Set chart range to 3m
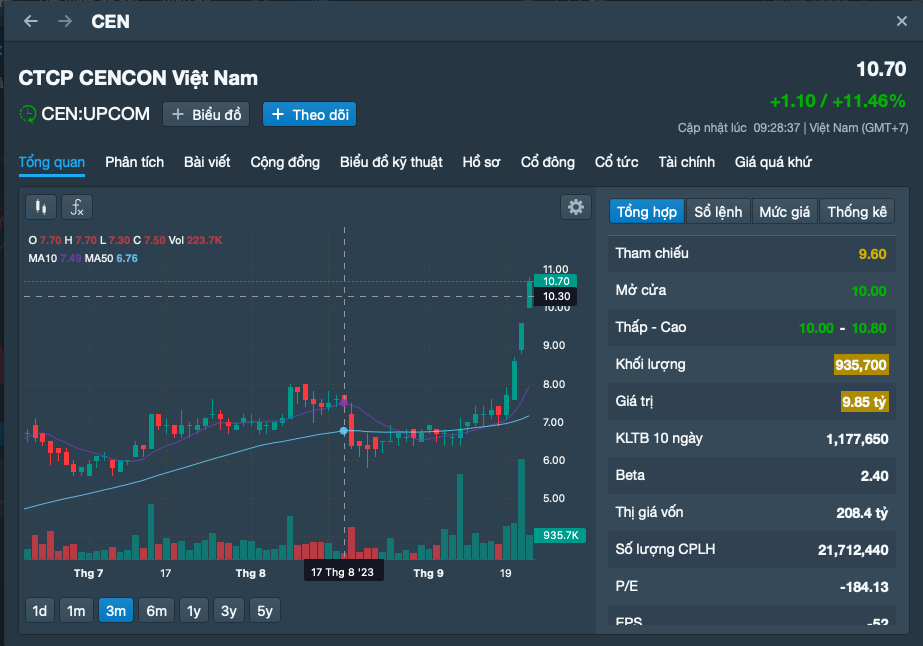The image size is (923, 646). tap(116, 611)
